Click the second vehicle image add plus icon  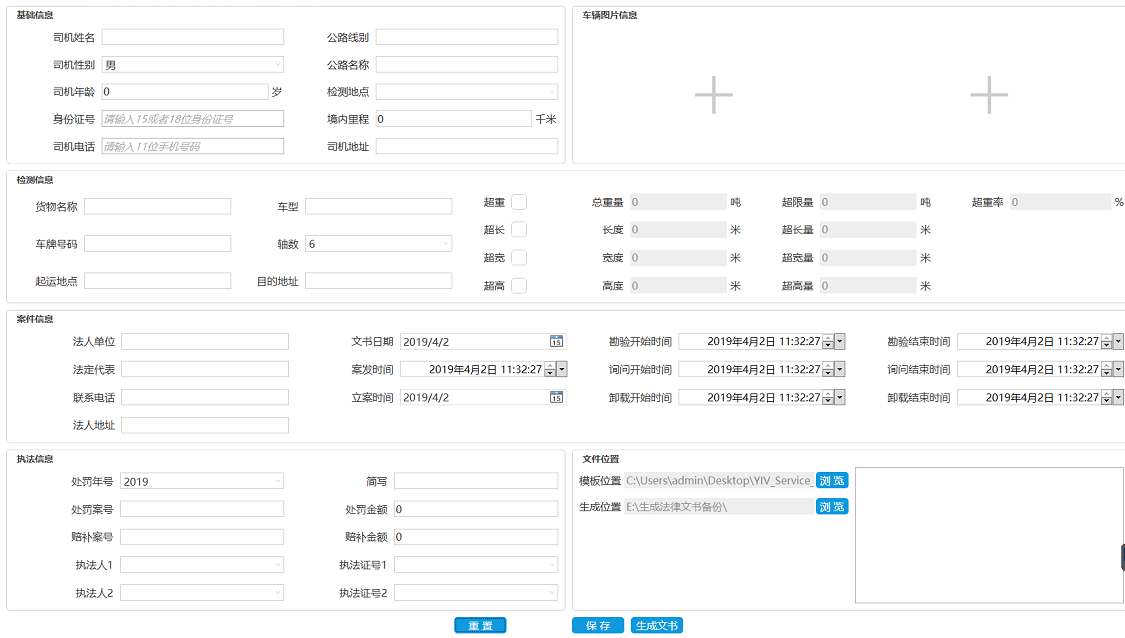988,94
